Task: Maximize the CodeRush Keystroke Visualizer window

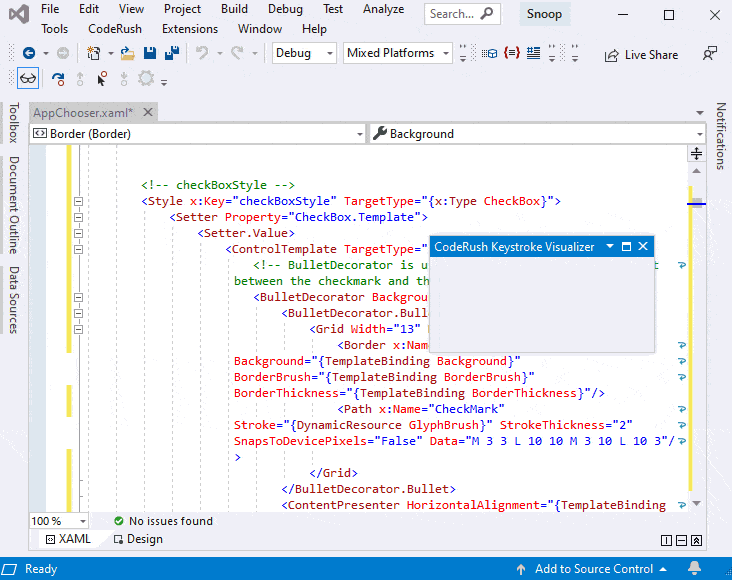Action: coord(626,246)
